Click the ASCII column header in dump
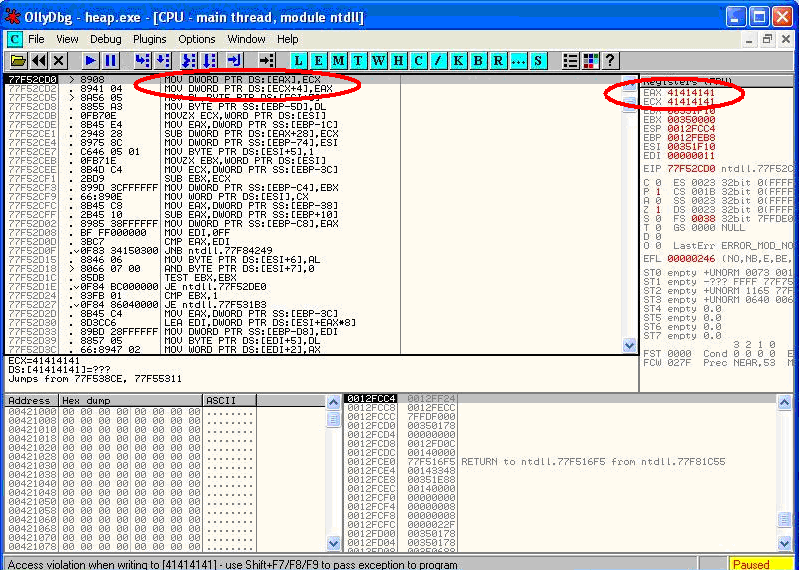This screenshot has width=799, height=571. click(229, 400)
